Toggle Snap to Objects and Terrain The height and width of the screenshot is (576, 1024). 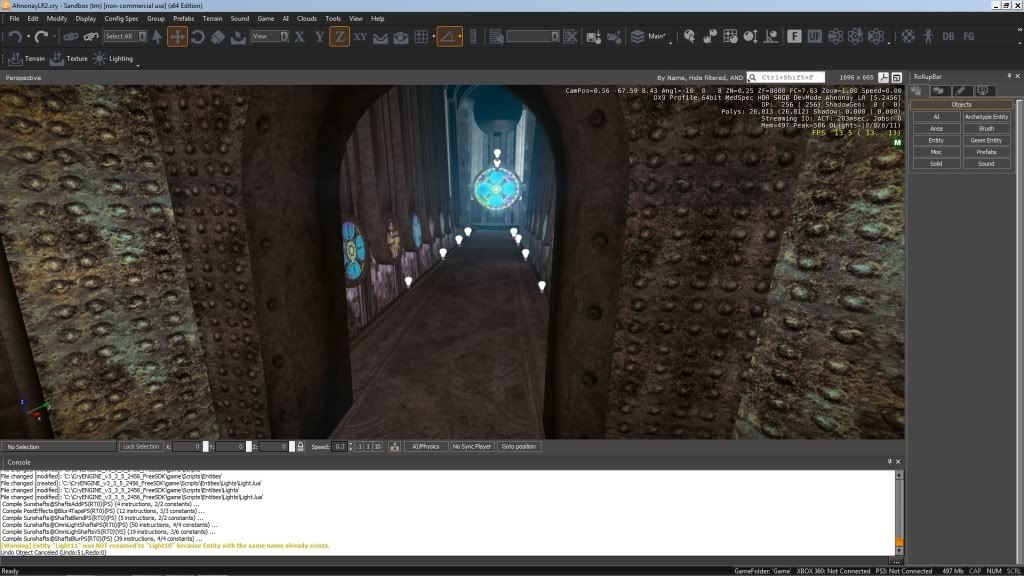point(400,37)
